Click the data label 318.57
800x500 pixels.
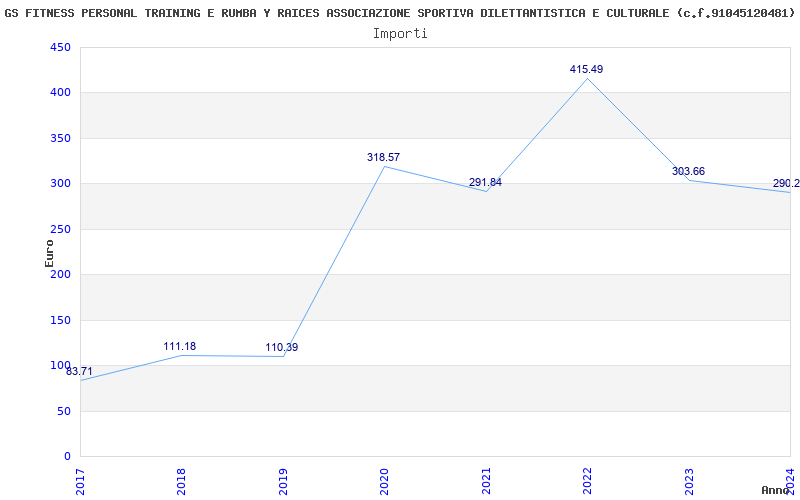[383, 158]
